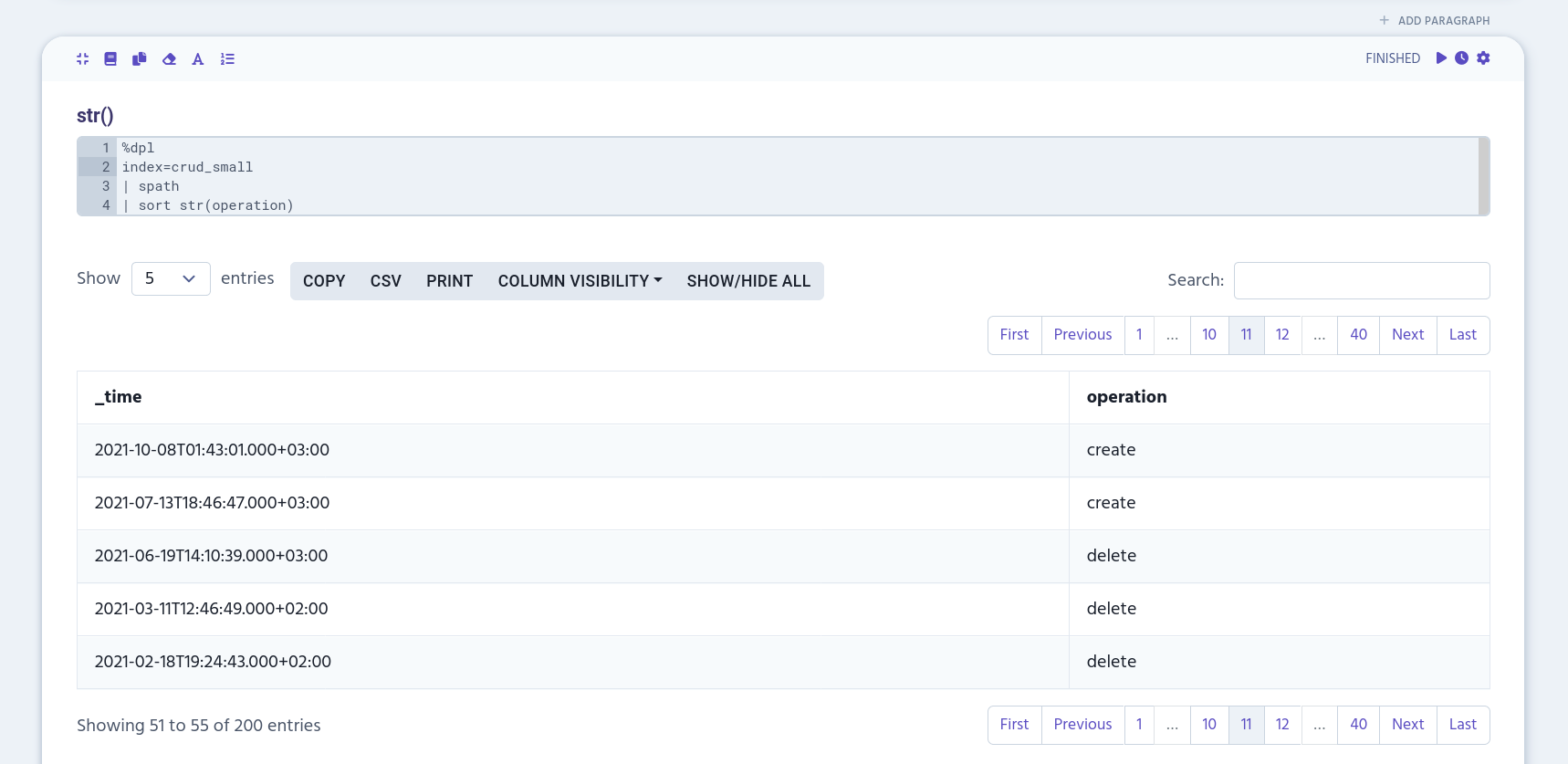Click the collapse/minimize paragraph icon
Screen dimensions: 1568x764
pyautogui.click(x=83, y=58)
